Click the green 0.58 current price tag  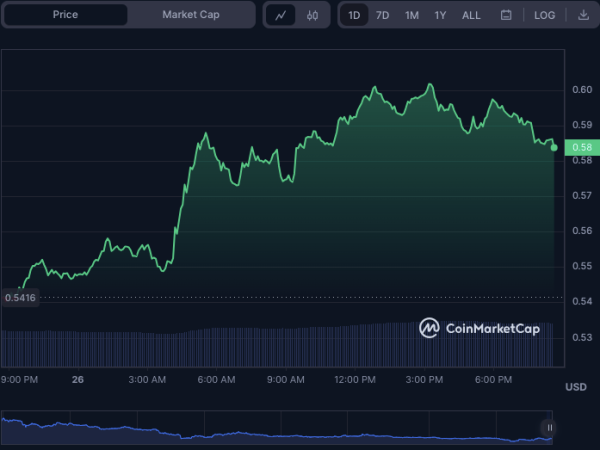pos(581,148)
